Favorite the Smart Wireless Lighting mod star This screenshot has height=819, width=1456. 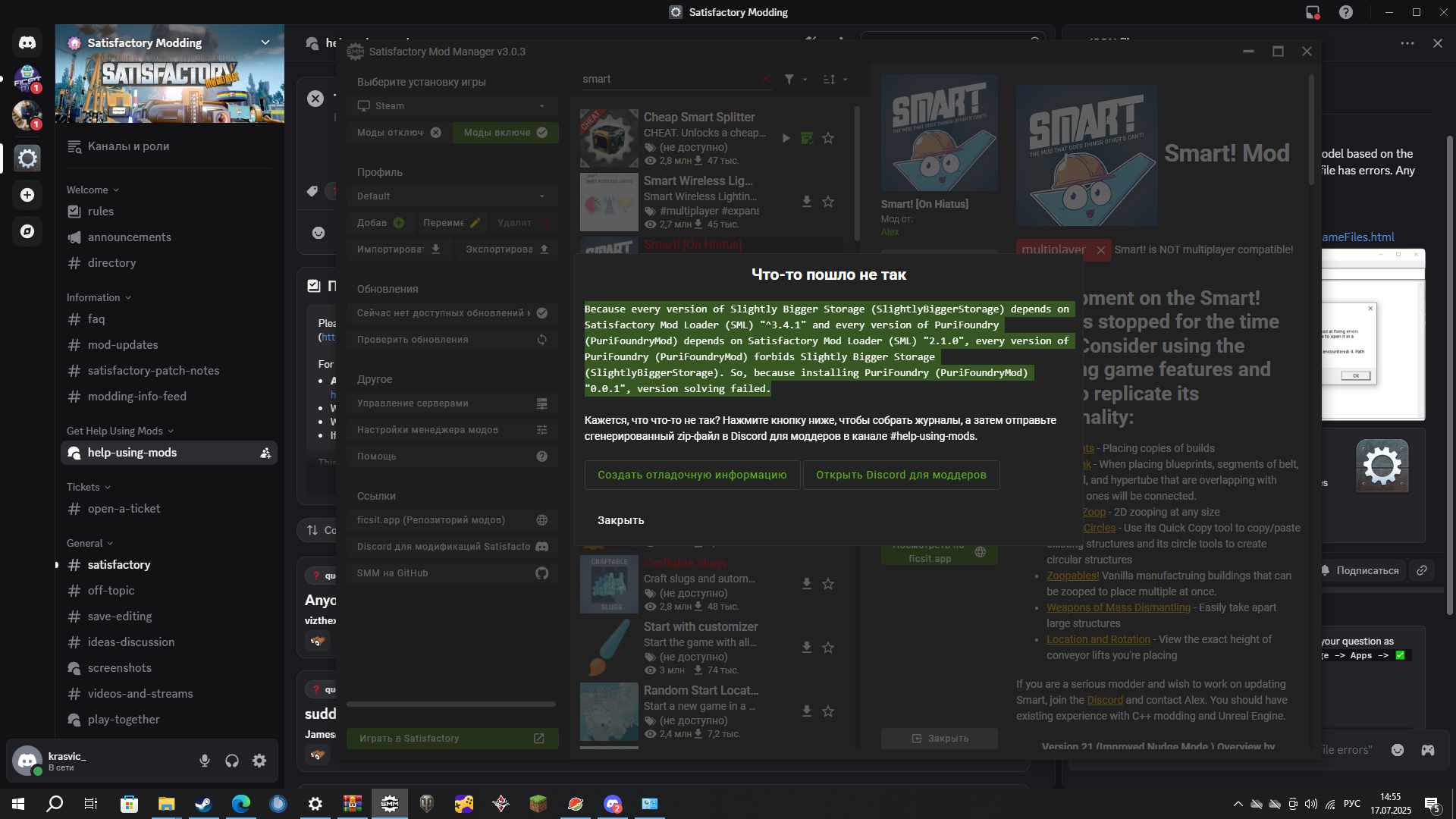[x=828, y=202]
